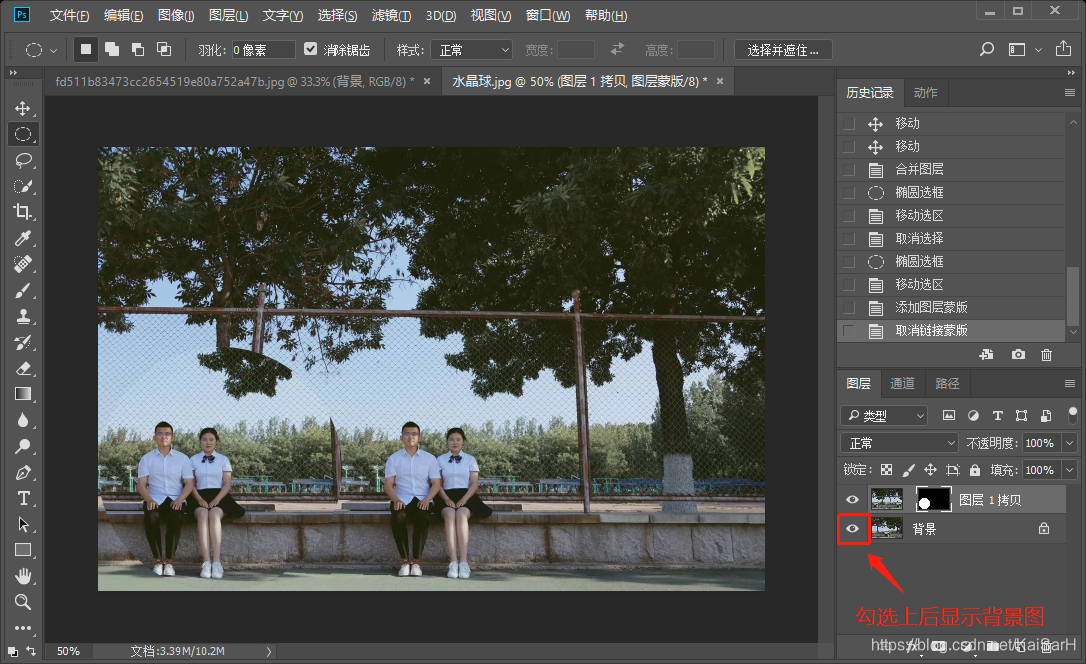The width and height of the screenshot is (1086, 664).
Task: Select the Healing Brush tool
Action: click(23, 264)
